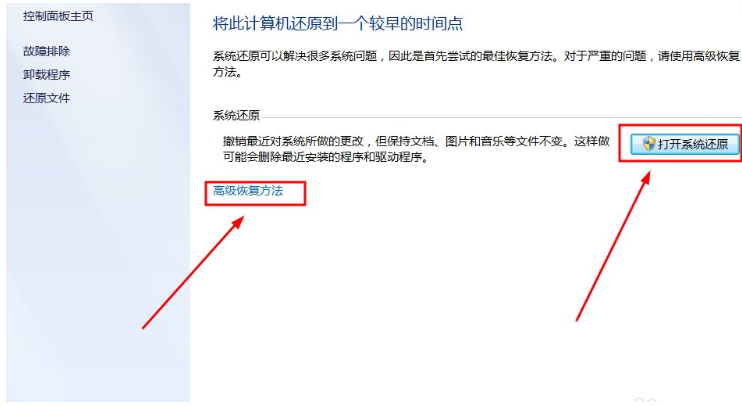Click the red arrow pointing to 高级恢复方法

tap(193, 273)
